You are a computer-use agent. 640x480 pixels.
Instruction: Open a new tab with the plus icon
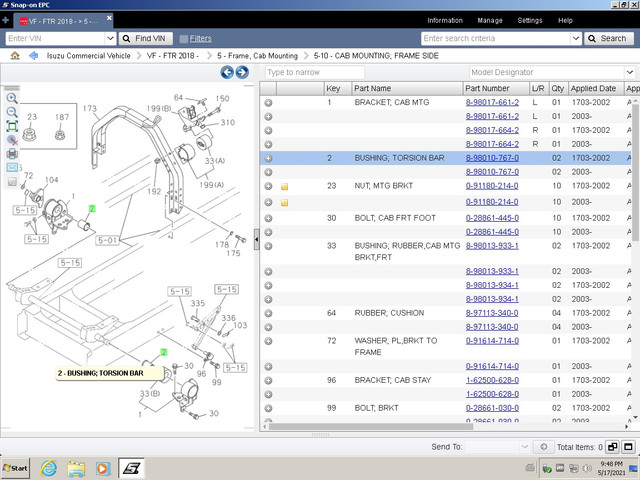pos(5,20)
